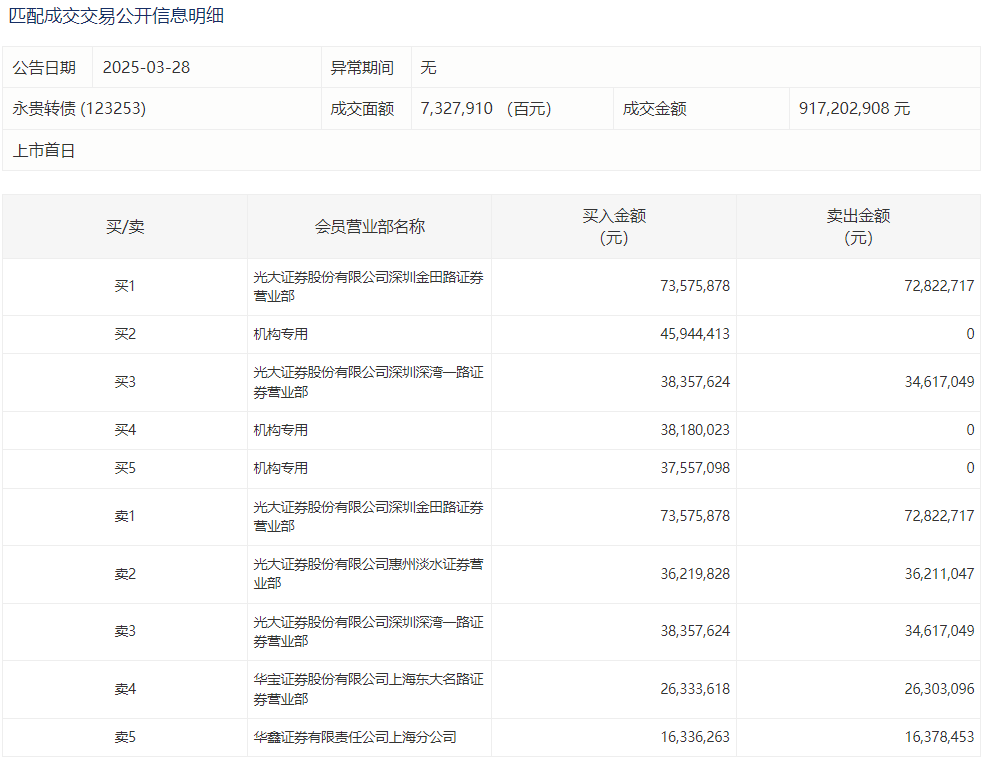Click the 永贵转债 (123253) bond name
The width and height of the screenshot is (988, 763).
coord(79,109)
